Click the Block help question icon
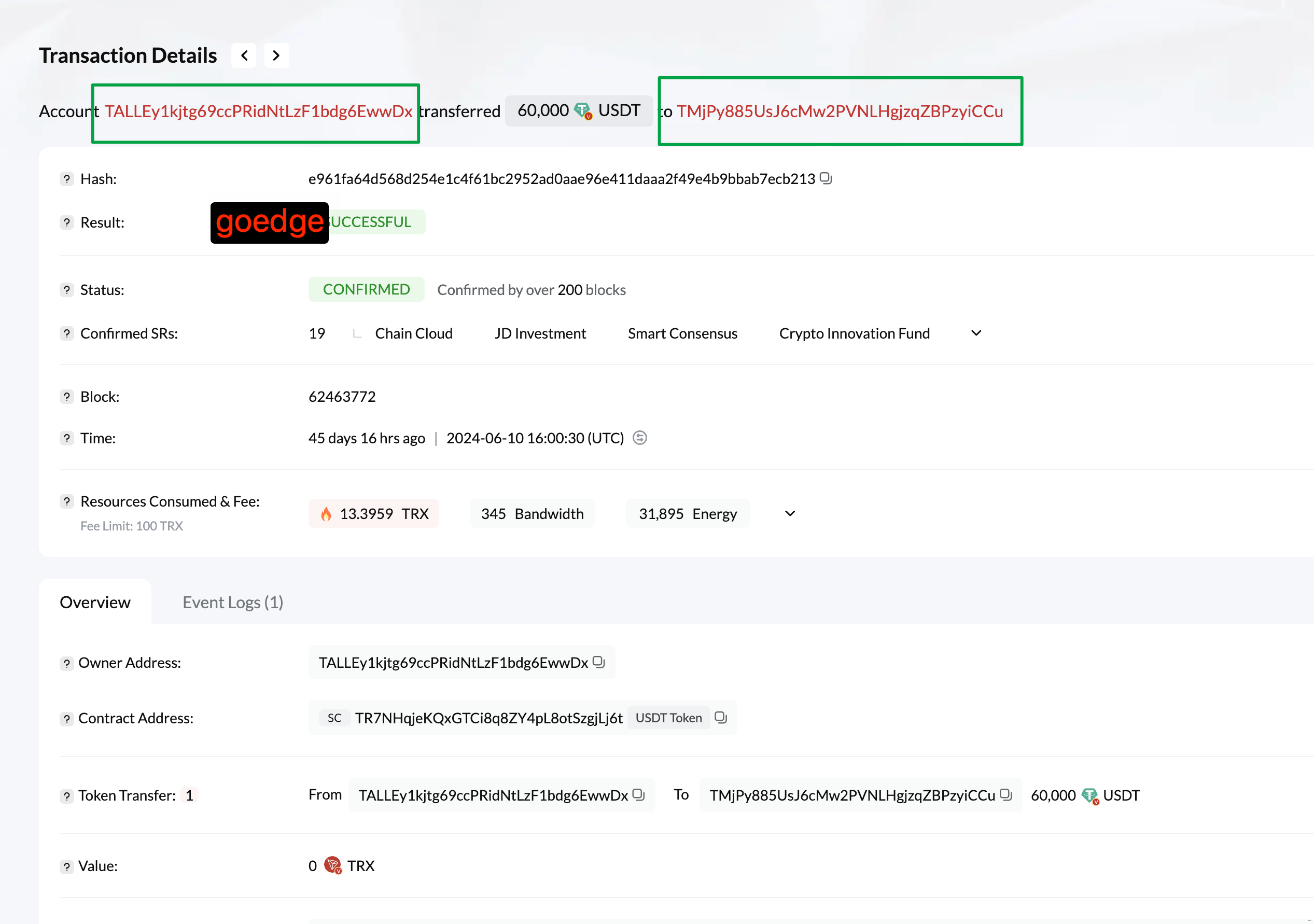 67,397
